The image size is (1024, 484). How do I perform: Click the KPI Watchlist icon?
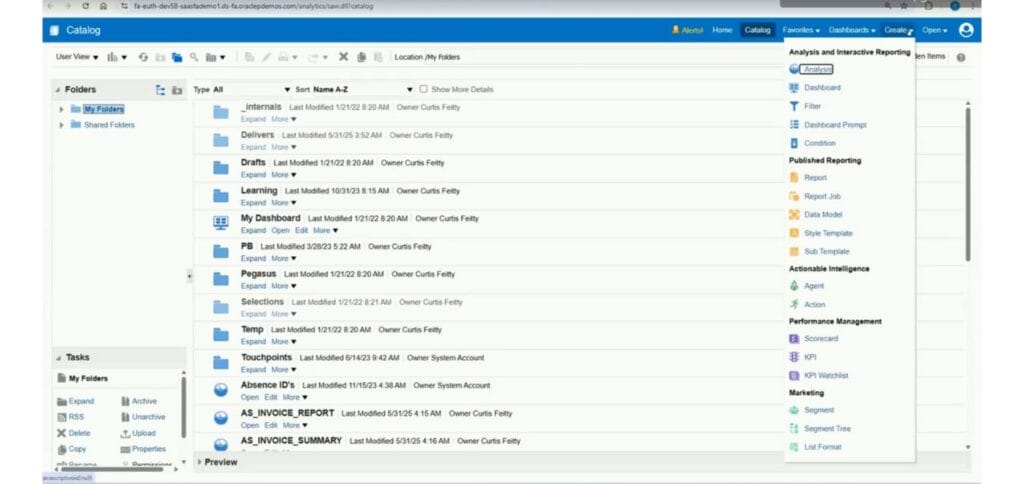[794, 376]
